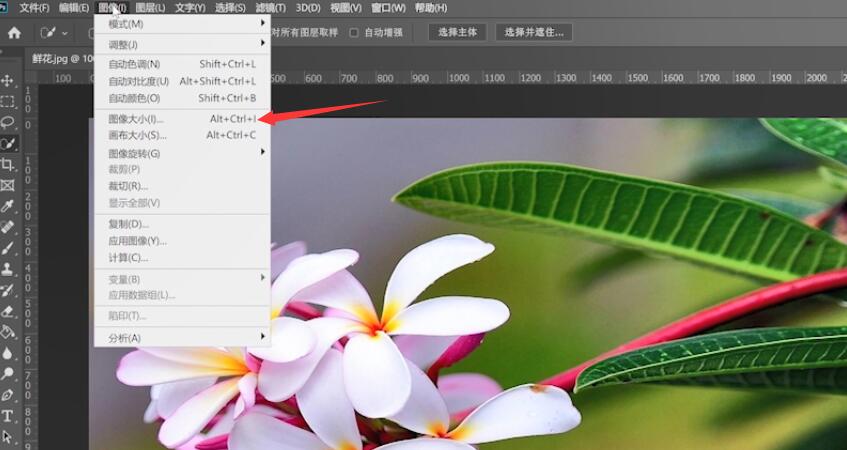Select the Path Selection tool
Image resolution: width=847 pixels, height=450 pixels.
pyautogui.click(x=7, y=436)
